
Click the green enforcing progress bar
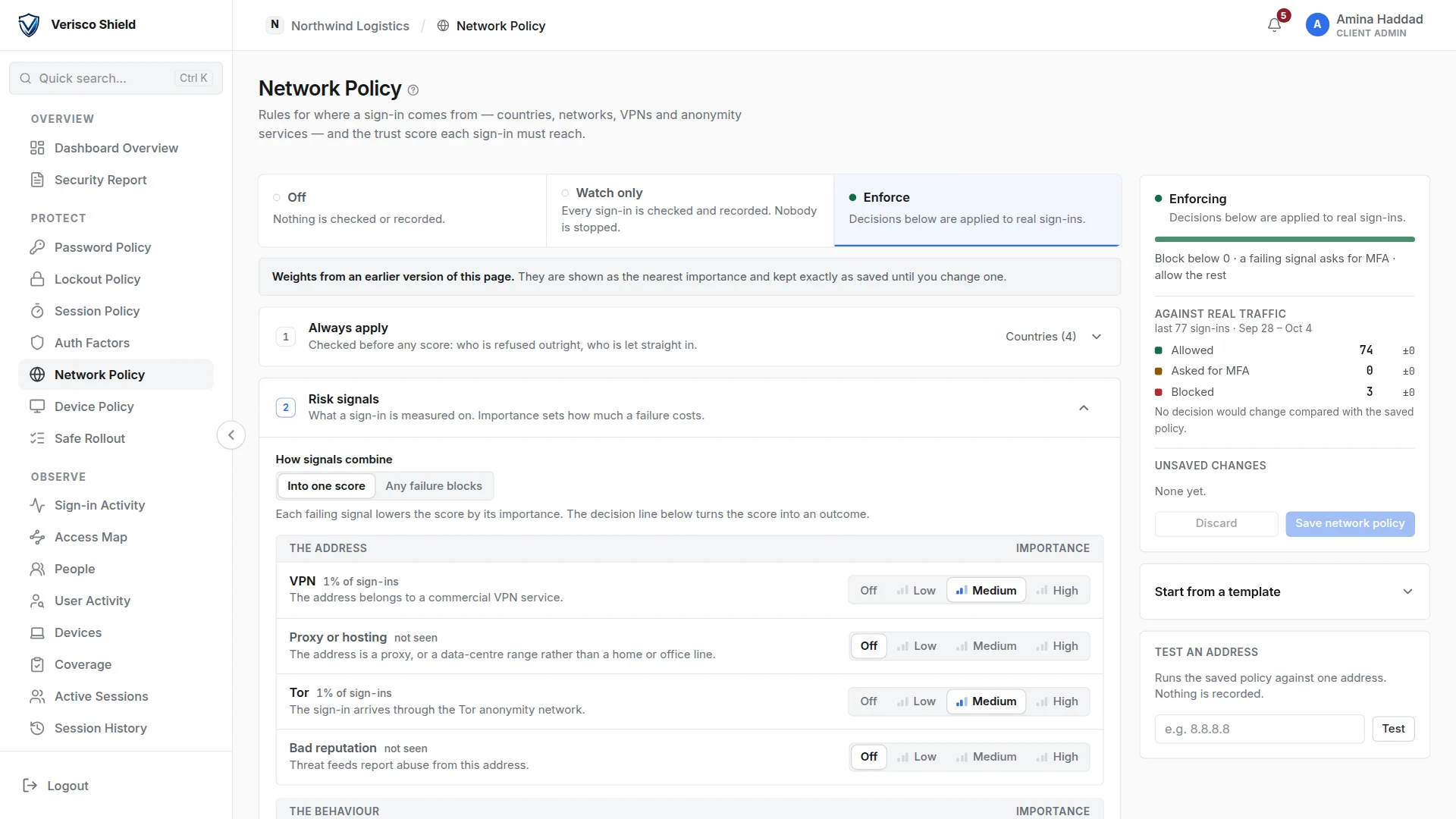(x=1285, y=240)
